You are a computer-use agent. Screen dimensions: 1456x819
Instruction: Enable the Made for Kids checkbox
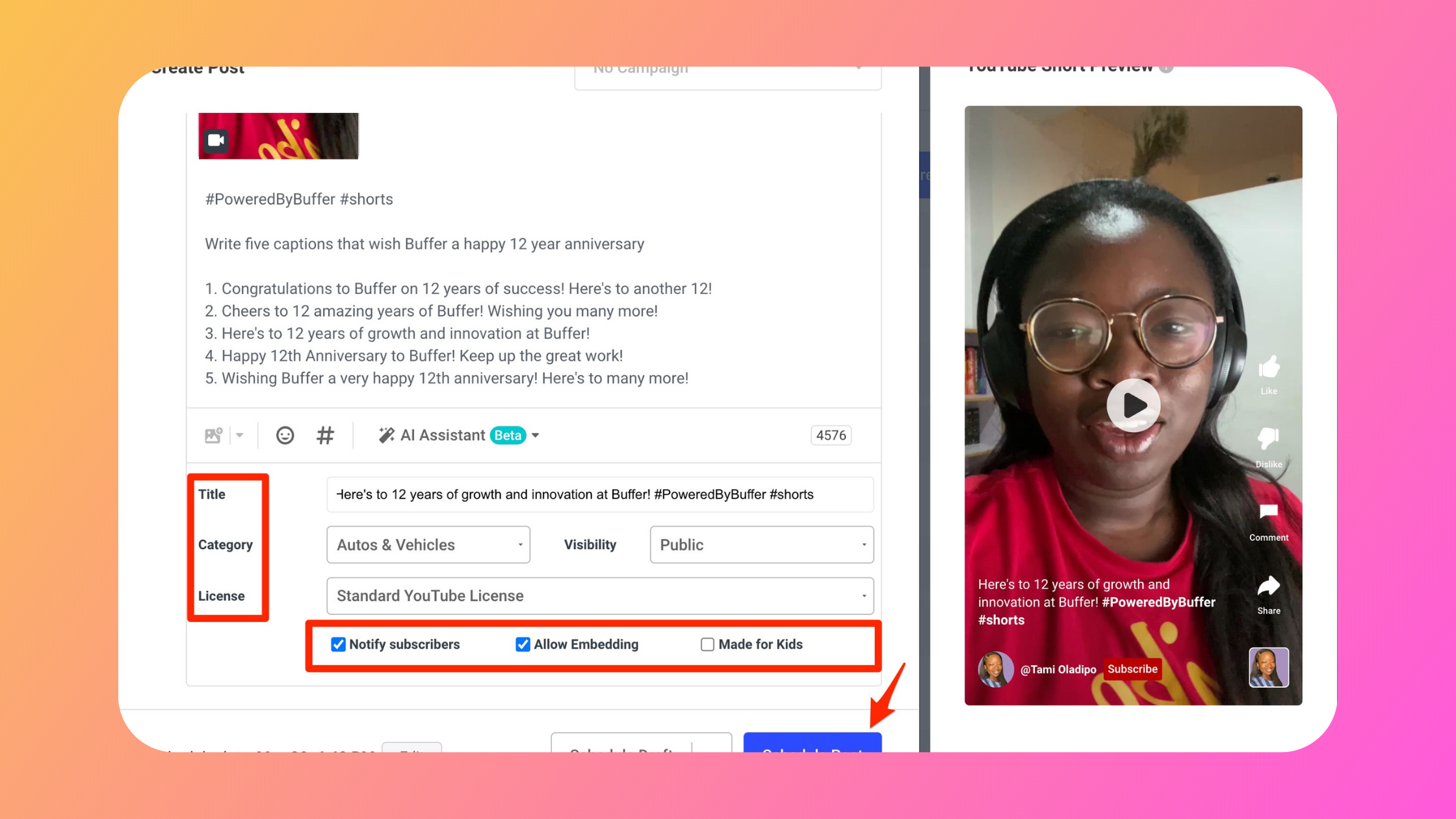707,644
